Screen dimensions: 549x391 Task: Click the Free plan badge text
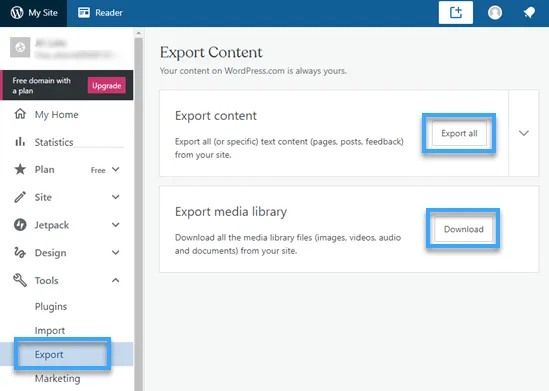tap(98, 170)
